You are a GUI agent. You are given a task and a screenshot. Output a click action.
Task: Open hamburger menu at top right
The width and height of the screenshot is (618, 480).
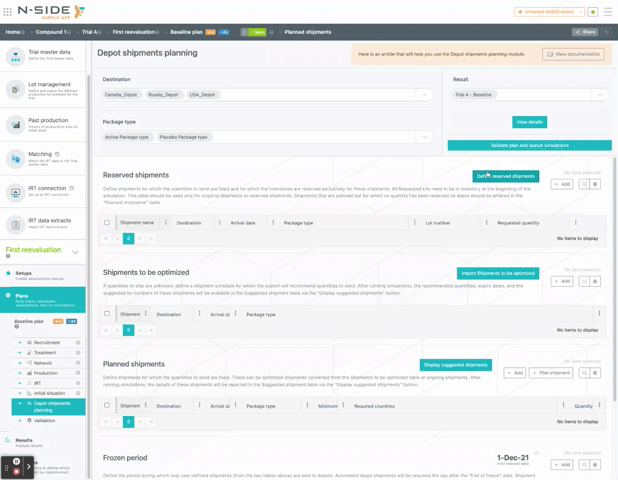[x=607, y=12]
